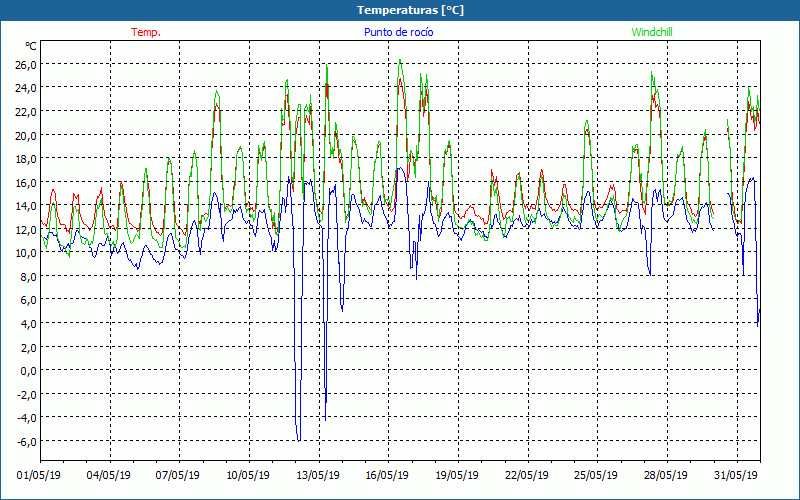Viewport: 800px width, 500px height.
Task: Click the 10/05/19 date label
Action: click(248, 476)
